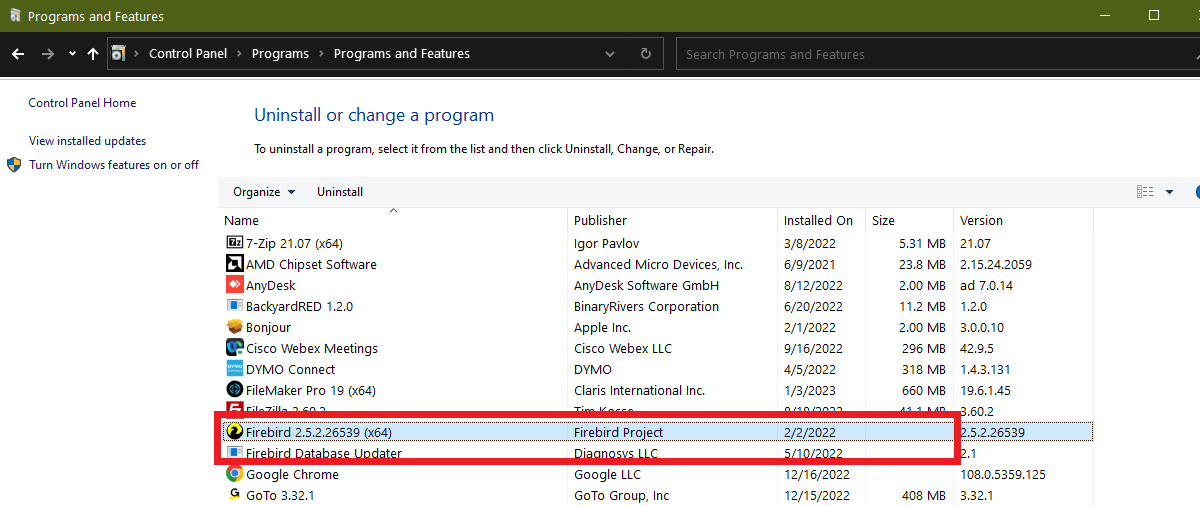
Task: Click the Google Chrome icon
Action: (235, 474)
